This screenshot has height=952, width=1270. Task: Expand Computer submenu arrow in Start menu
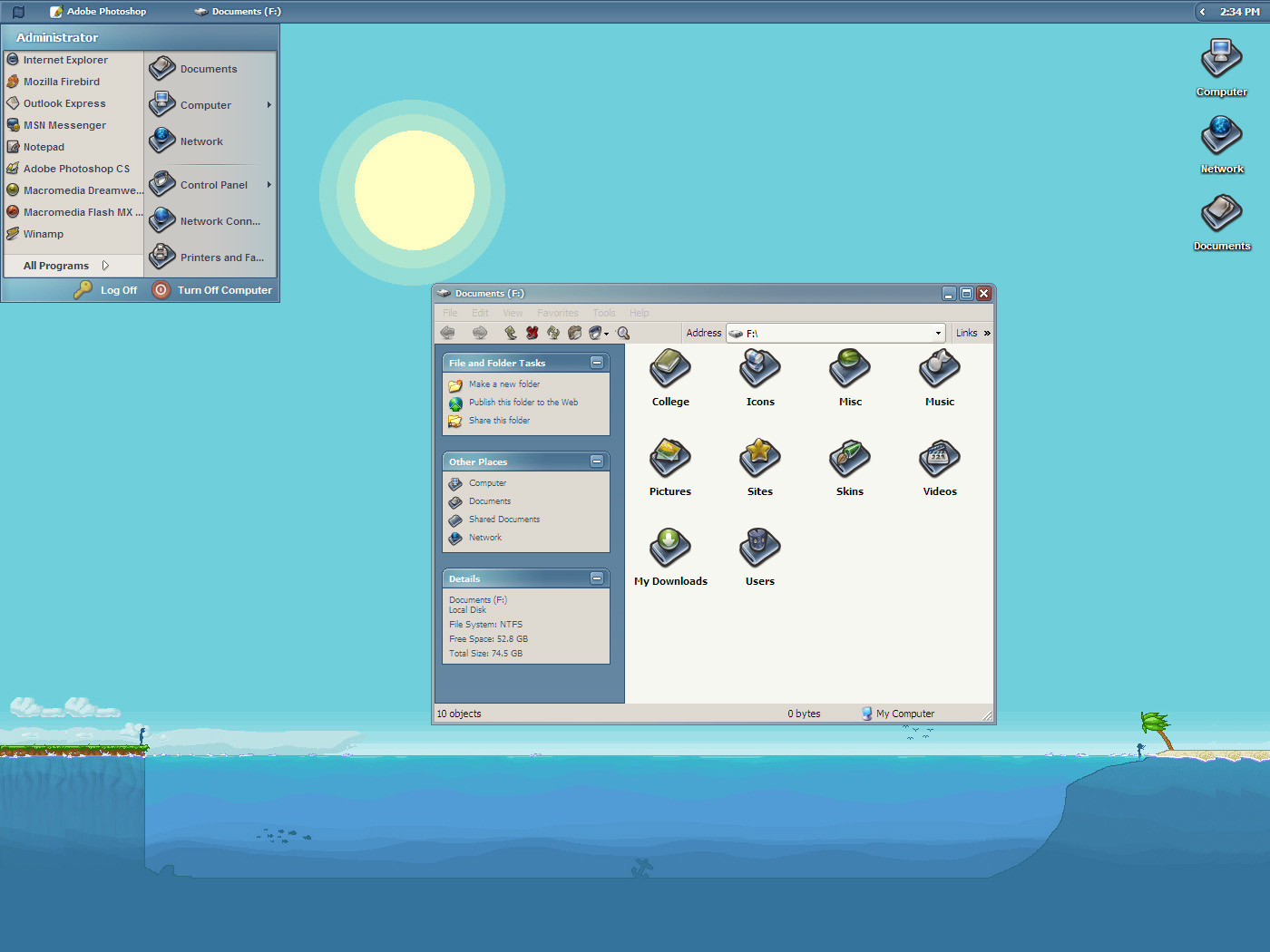269,105
